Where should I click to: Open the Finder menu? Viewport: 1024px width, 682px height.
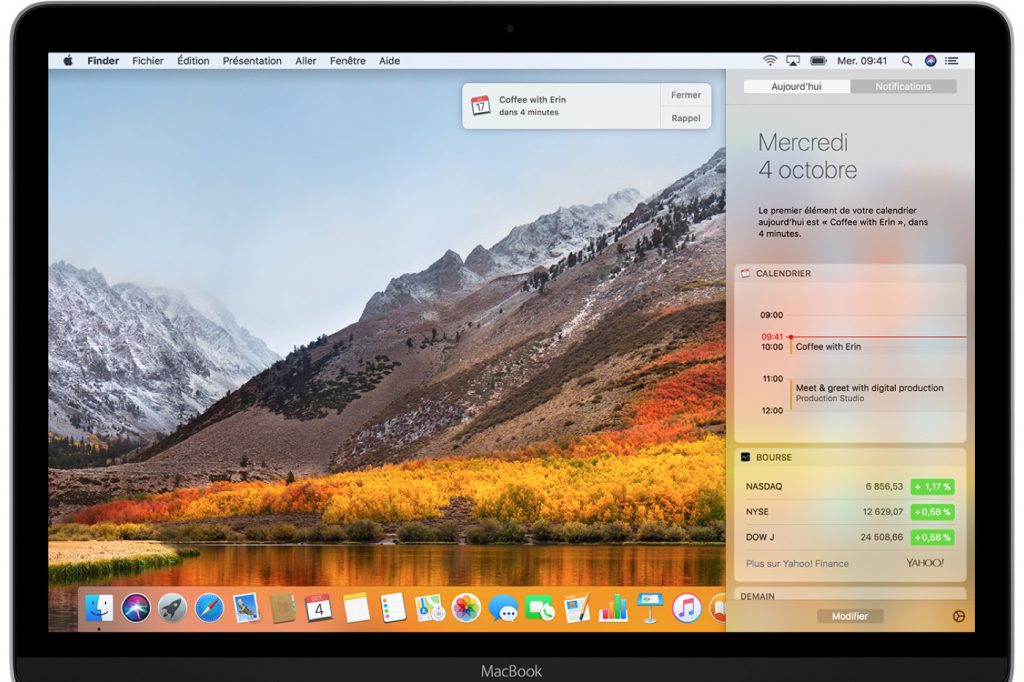[103, 61]
